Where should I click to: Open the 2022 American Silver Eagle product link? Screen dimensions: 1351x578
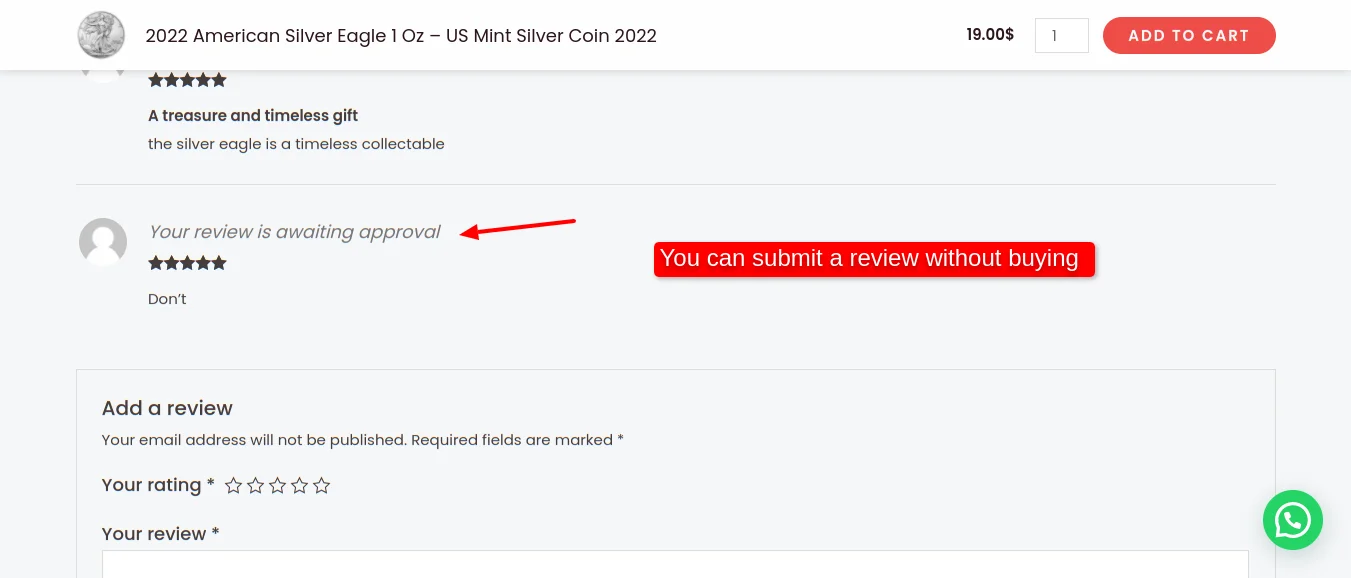[x=401, y=36]
